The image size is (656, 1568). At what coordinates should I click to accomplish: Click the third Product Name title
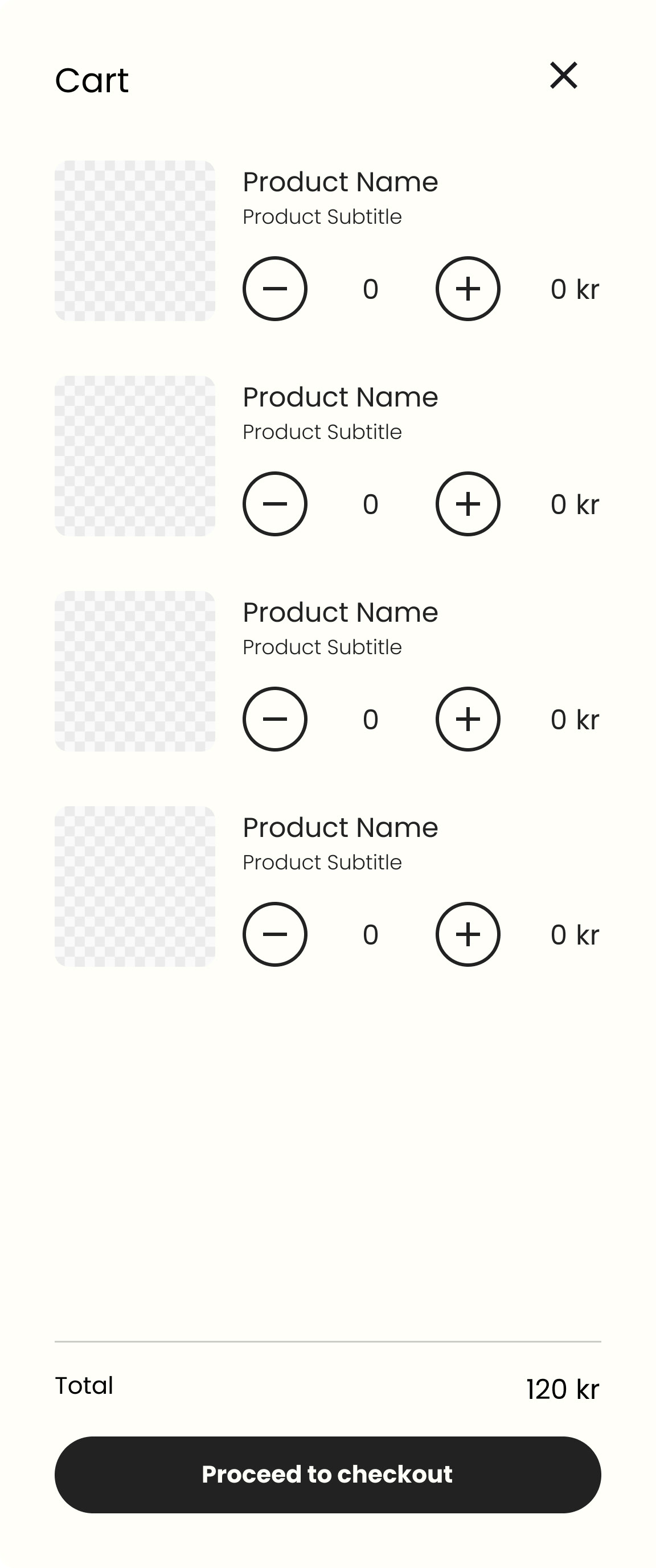340,613
